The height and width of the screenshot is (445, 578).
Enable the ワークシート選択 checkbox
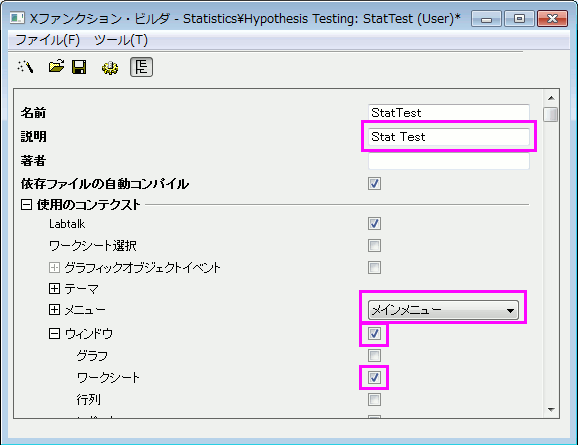coord(374,246)
